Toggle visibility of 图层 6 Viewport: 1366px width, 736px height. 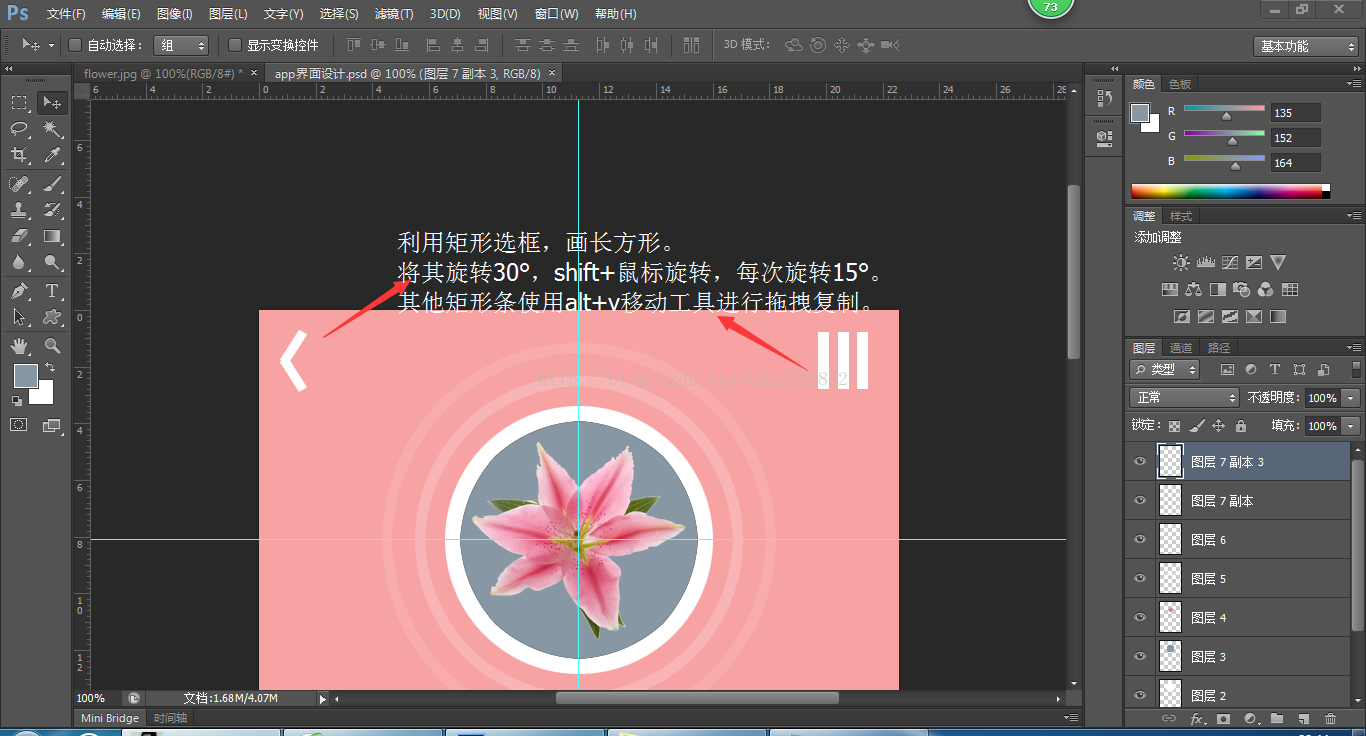(1140, 540)
